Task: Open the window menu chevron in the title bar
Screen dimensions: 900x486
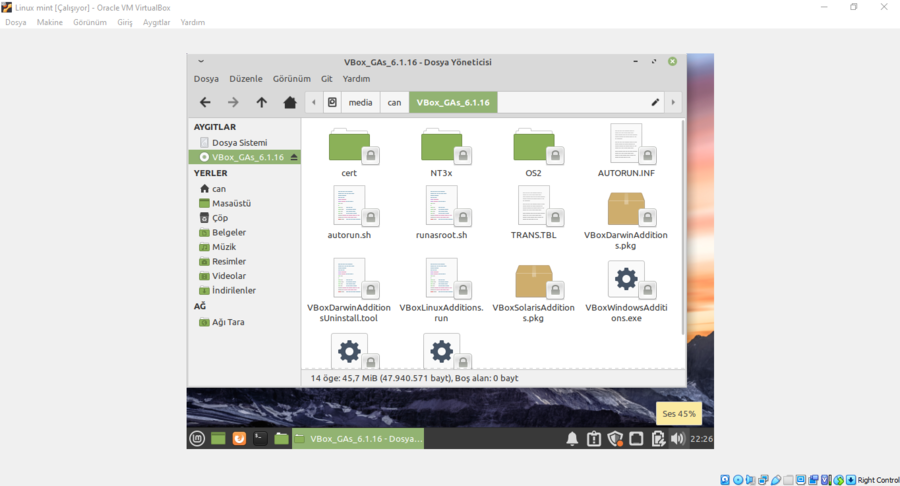Action: pyautogui.click(x=201, y=61)
